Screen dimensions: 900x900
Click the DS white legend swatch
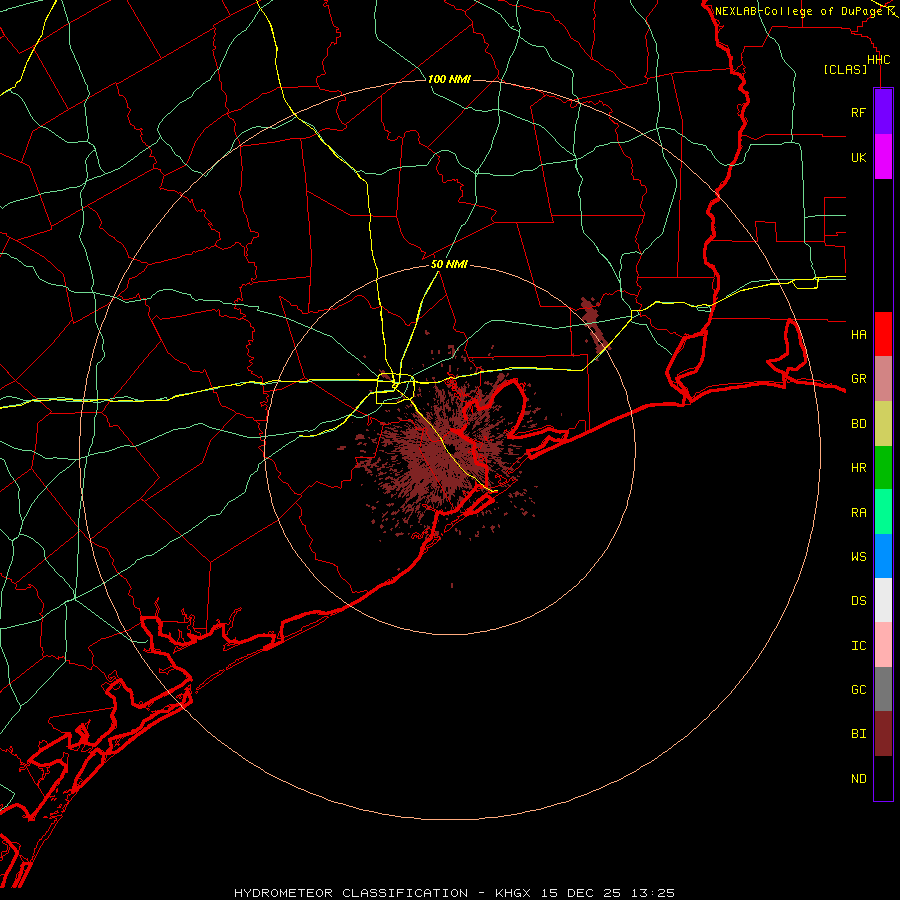pyautogui.click(x=883, y=600)
